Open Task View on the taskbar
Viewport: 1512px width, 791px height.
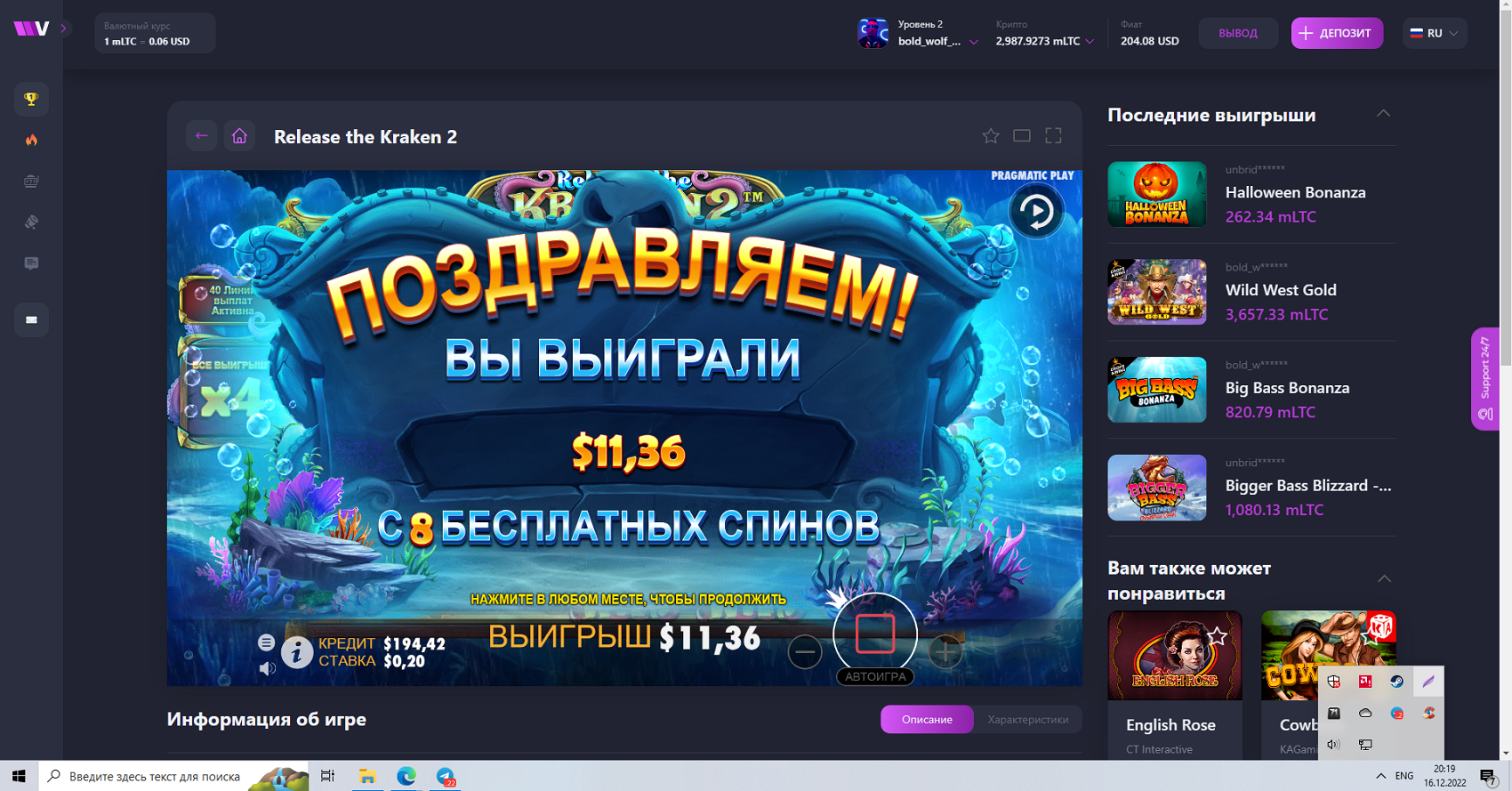click(327, 776)
